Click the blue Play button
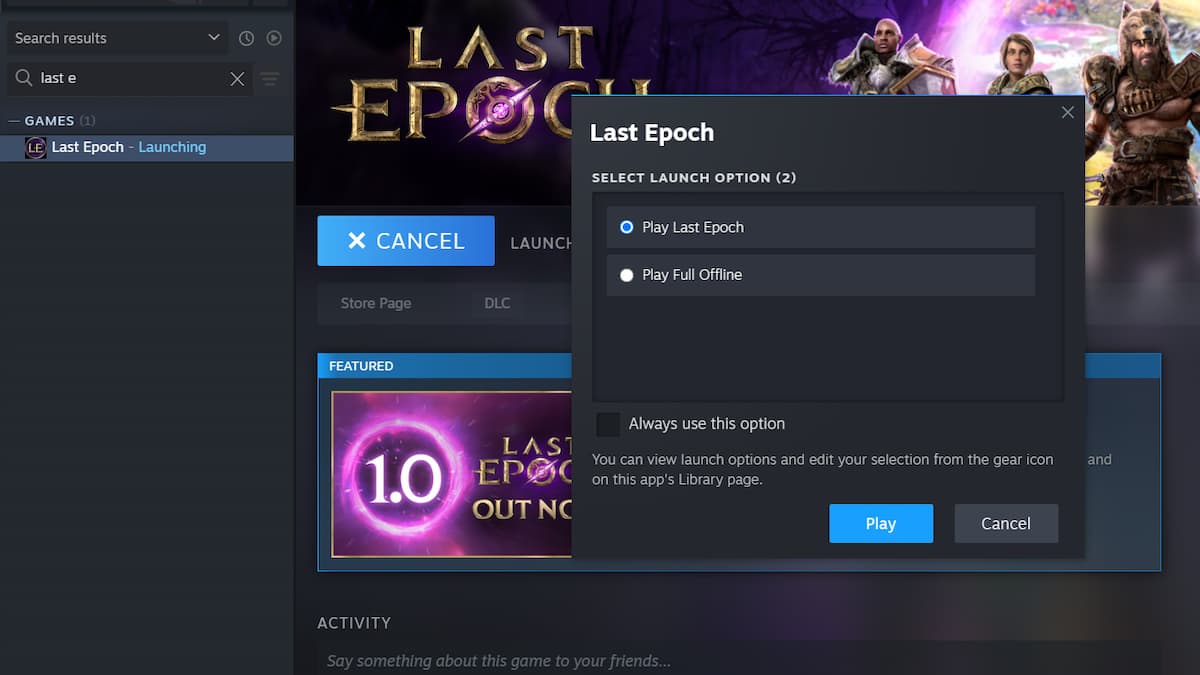 click(x=881, y=523)
